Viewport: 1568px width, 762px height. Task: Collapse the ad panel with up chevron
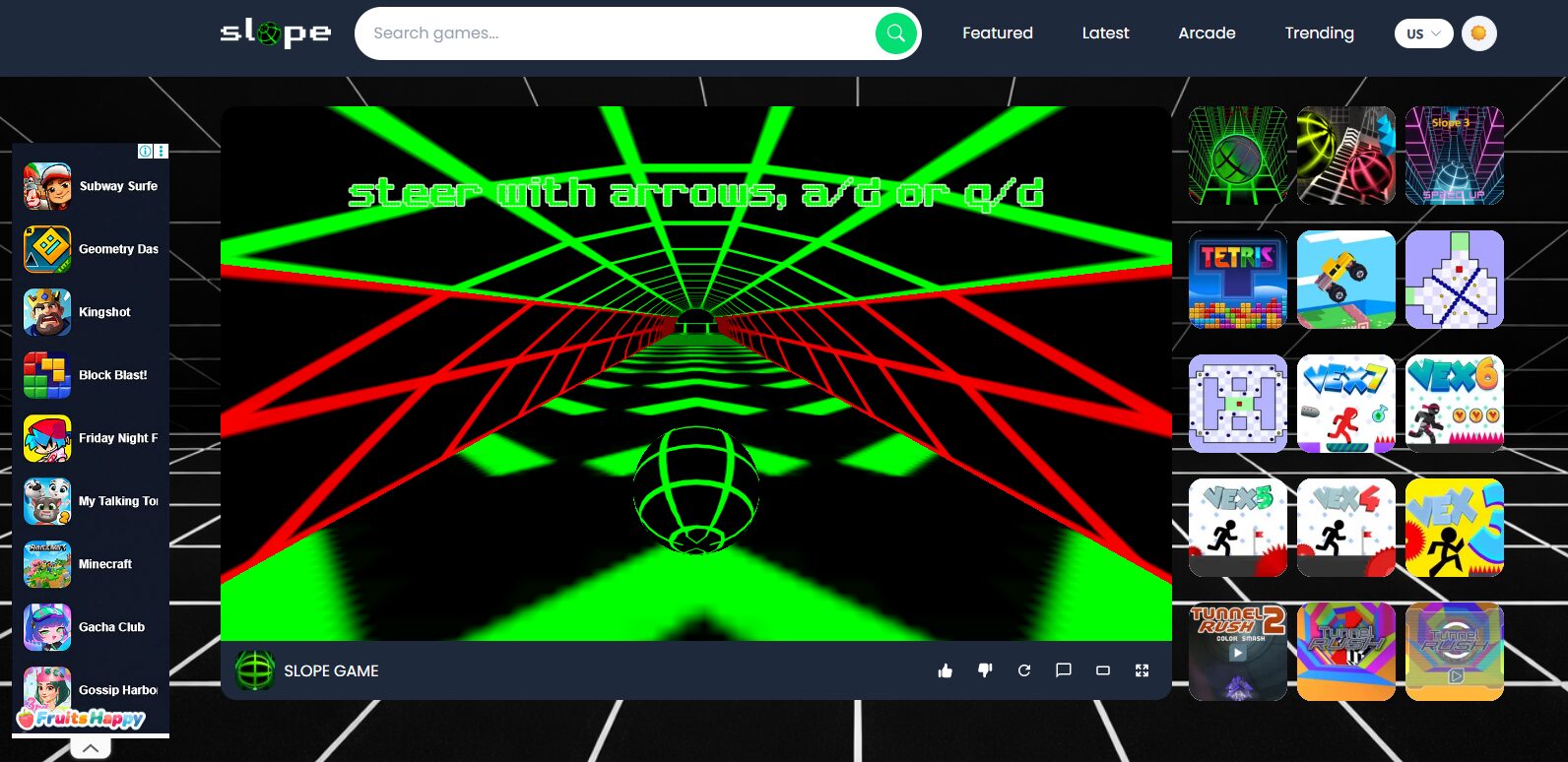[x=91, y=748]
